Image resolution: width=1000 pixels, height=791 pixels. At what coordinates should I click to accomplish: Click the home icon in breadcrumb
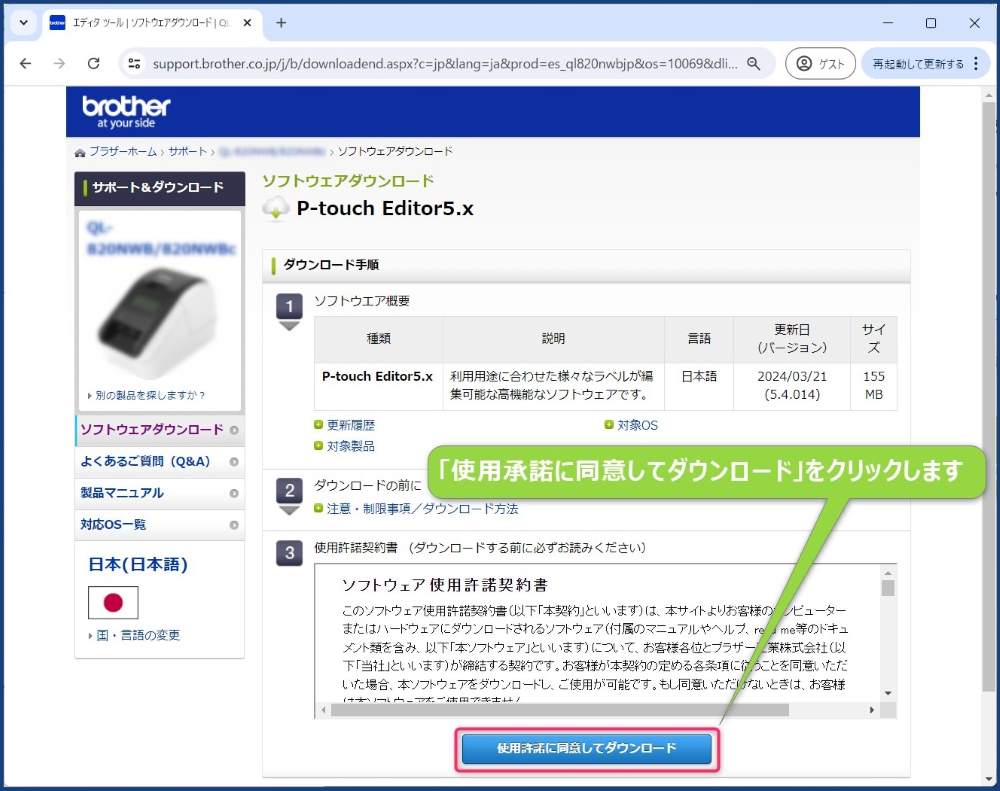(x=80, y=152)
